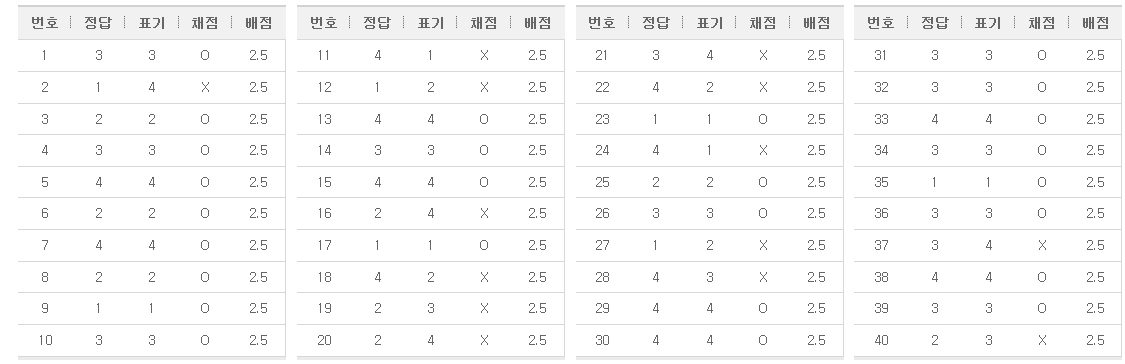
Task: Click the 번호 header in the 31–40 table
Action: [880, 23]
